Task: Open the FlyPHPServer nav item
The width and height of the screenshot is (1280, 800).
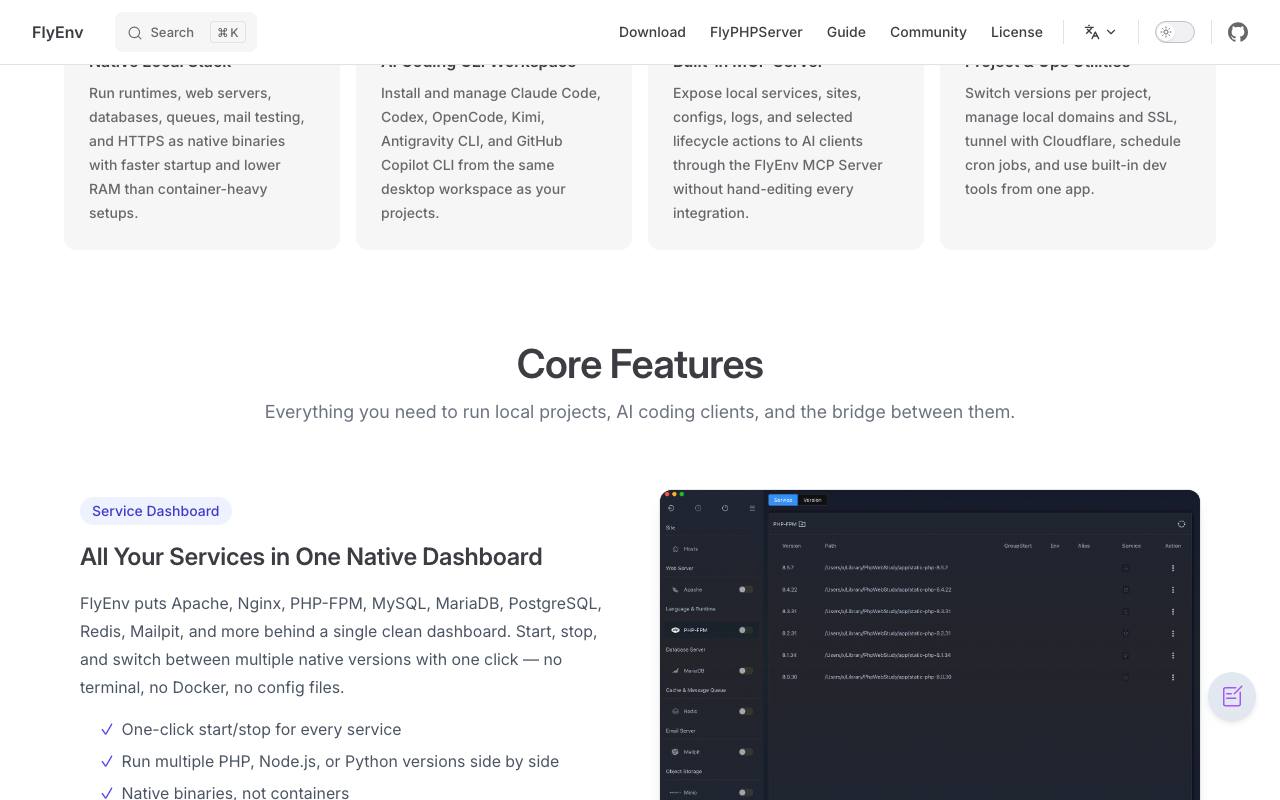Action: pos(756,32)
